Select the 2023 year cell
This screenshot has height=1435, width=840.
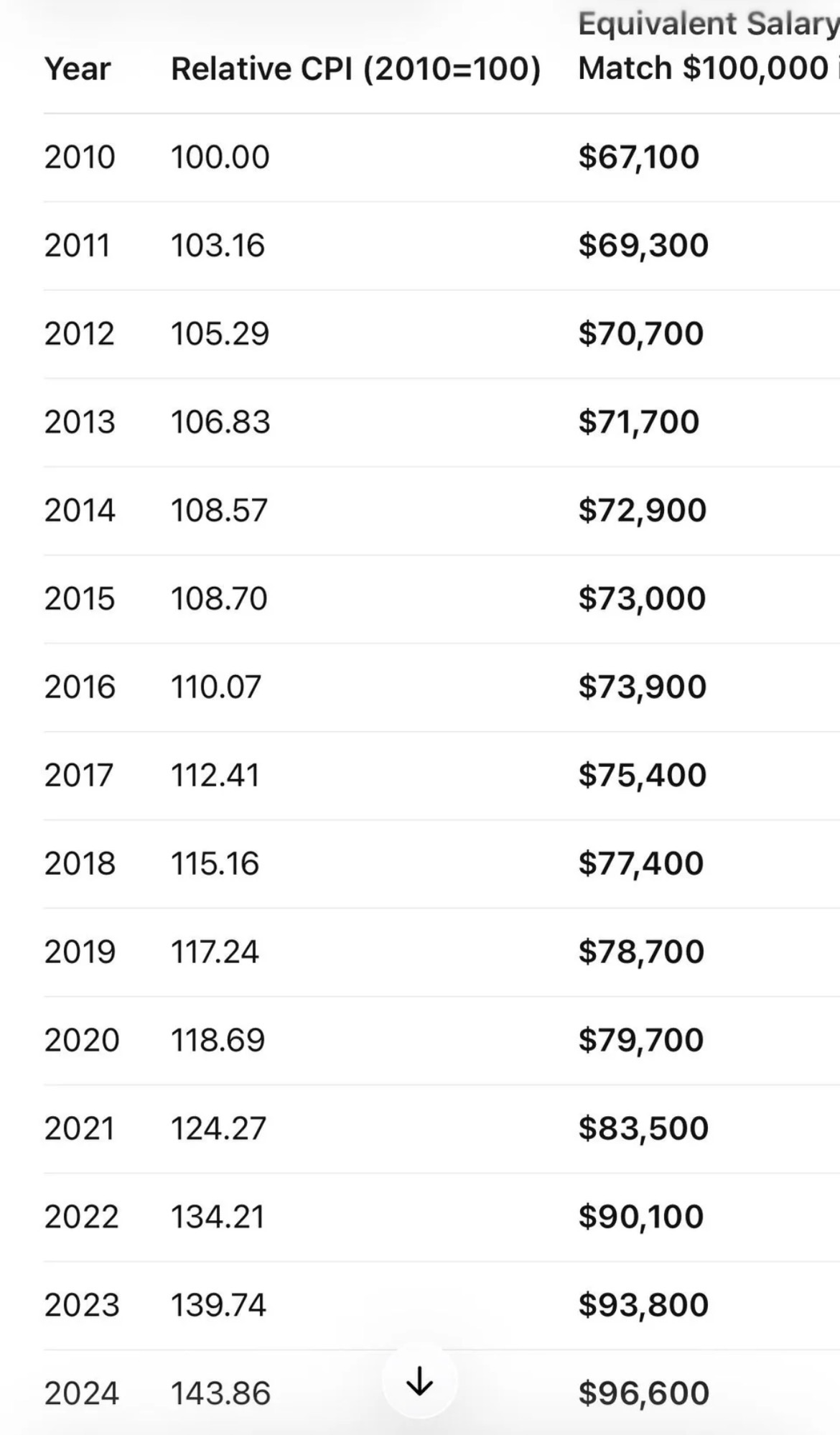(81, 1305)
